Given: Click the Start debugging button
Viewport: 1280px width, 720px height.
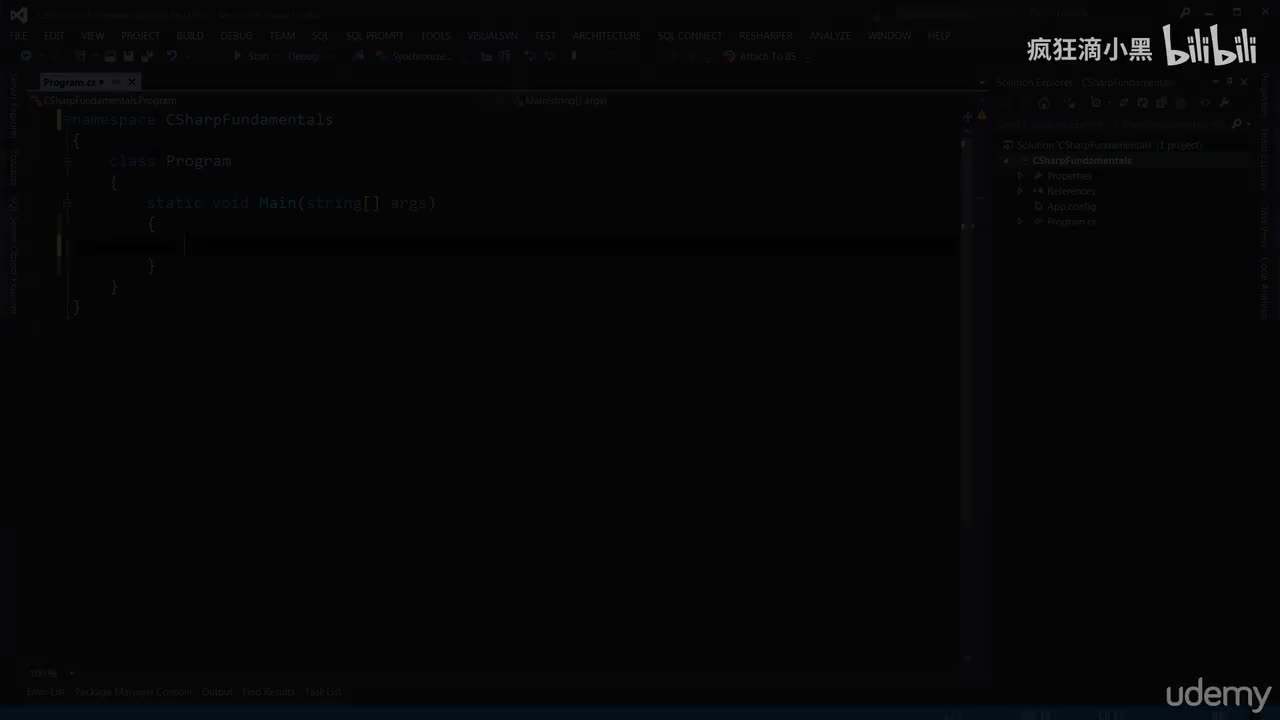Looking at the screenshot, I should (x=251, y=57).
